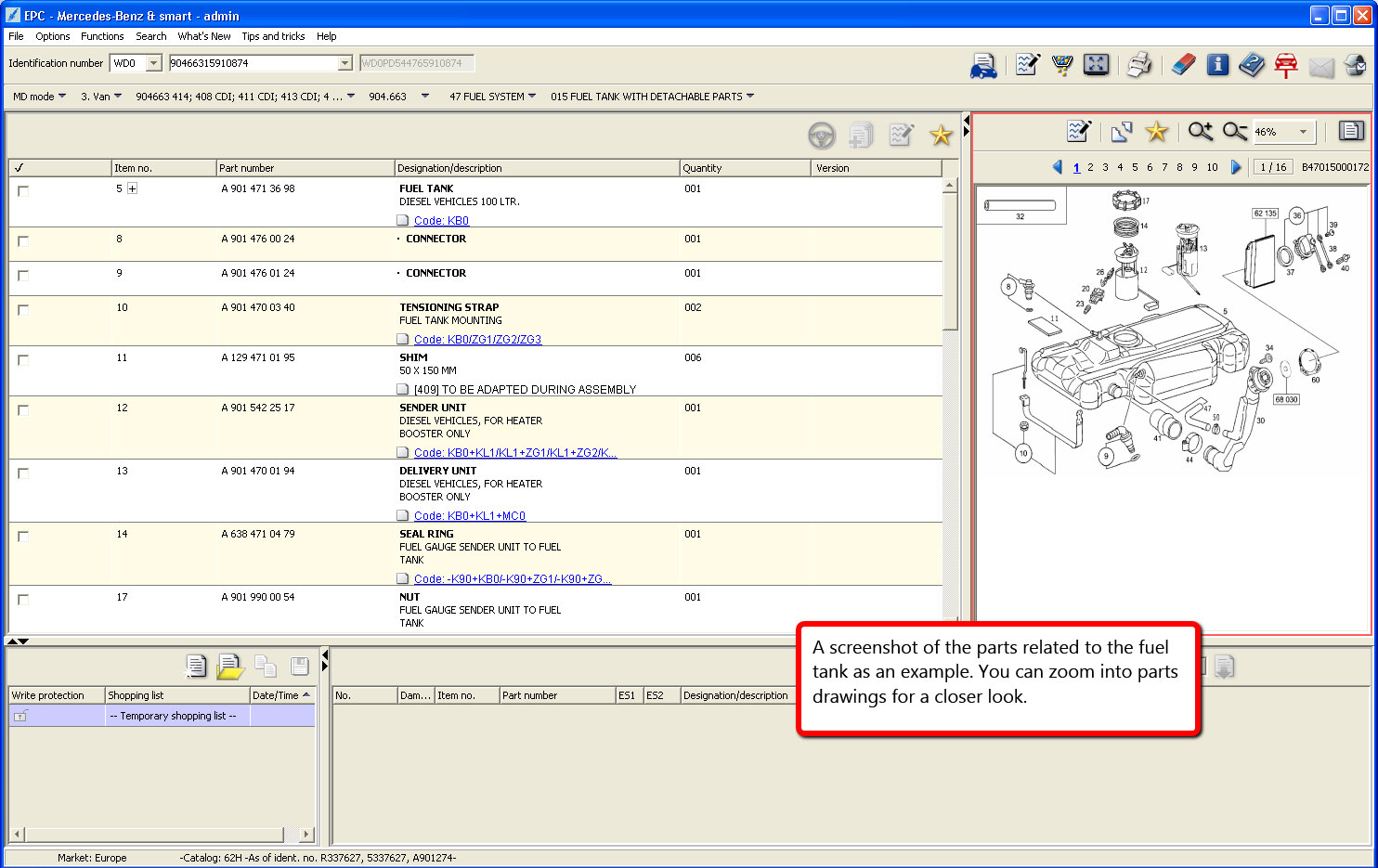Go to next picture arrow
This screenshot has width=1378, height=868.
1236,167
